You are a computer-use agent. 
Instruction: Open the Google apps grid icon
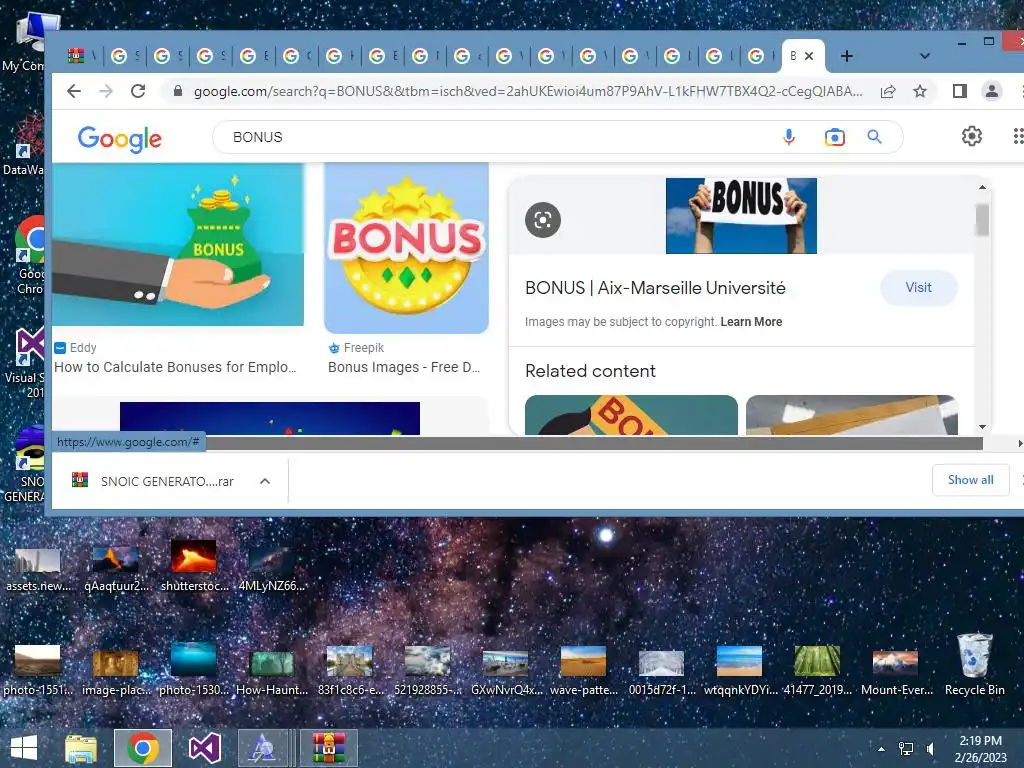(x=1017, y=136)
